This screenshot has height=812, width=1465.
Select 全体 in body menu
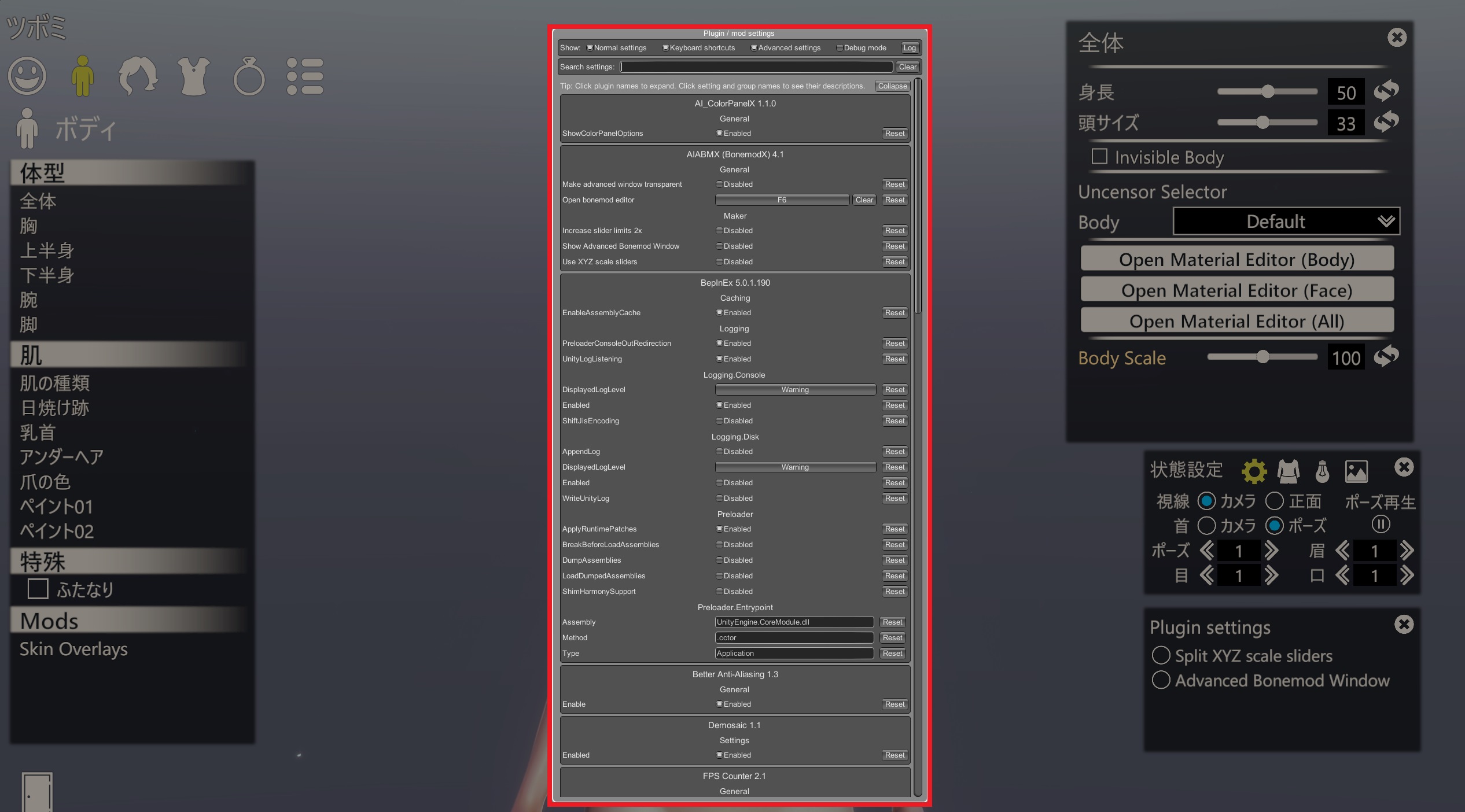click(x=38, y=201)
